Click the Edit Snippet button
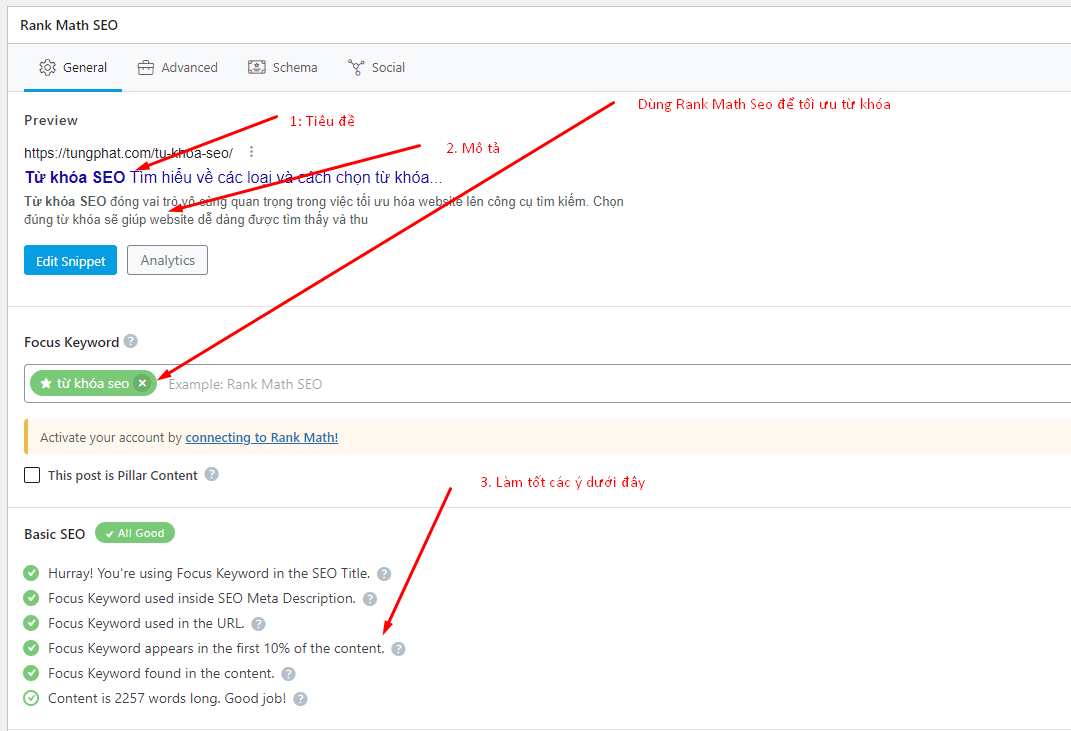Image resolution: width=1071 pixels, height=731 pixels. [x=70, y=260]
